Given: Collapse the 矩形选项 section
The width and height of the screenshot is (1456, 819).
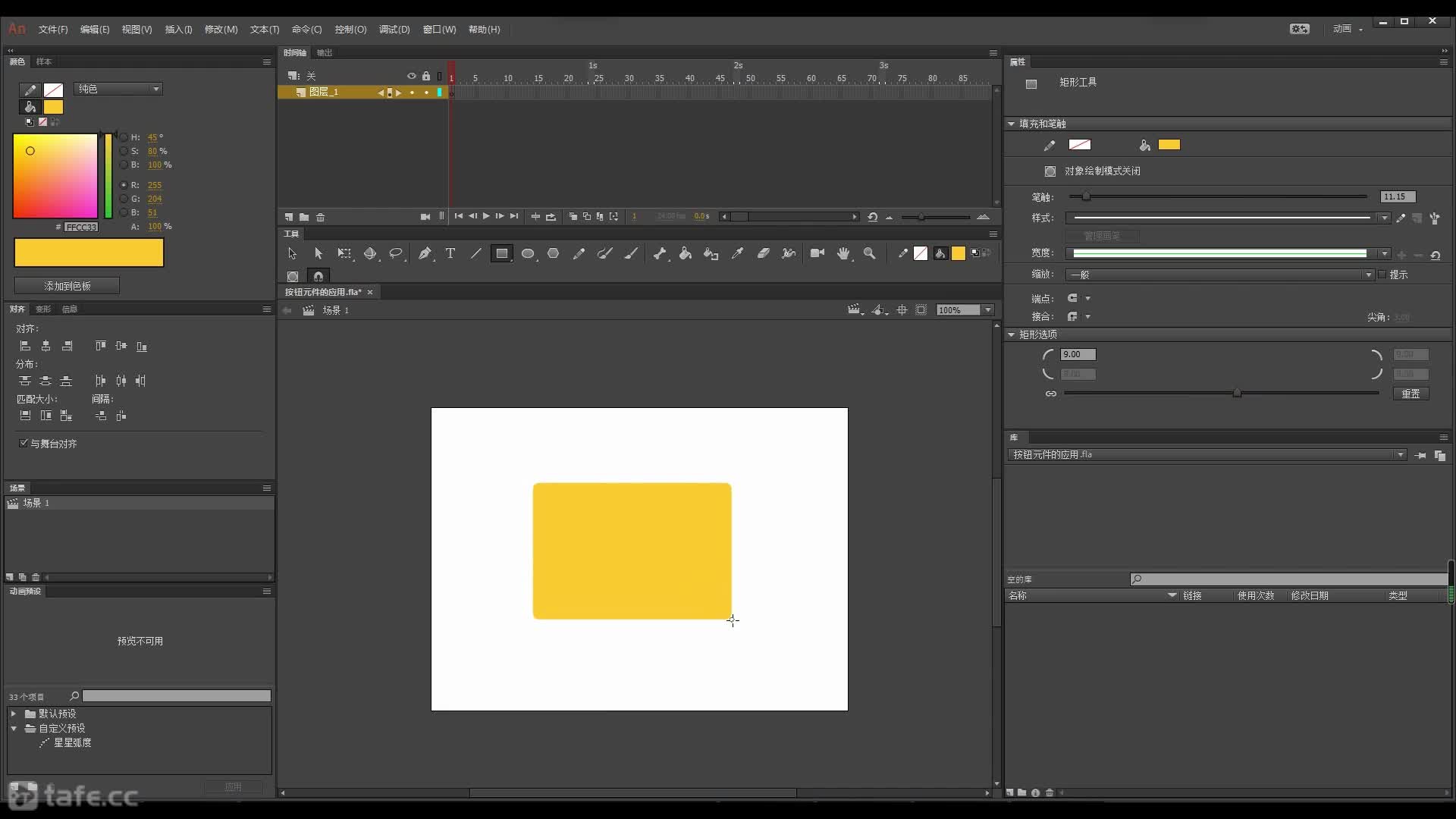Looking at the screenshot, I should 1011,334.
